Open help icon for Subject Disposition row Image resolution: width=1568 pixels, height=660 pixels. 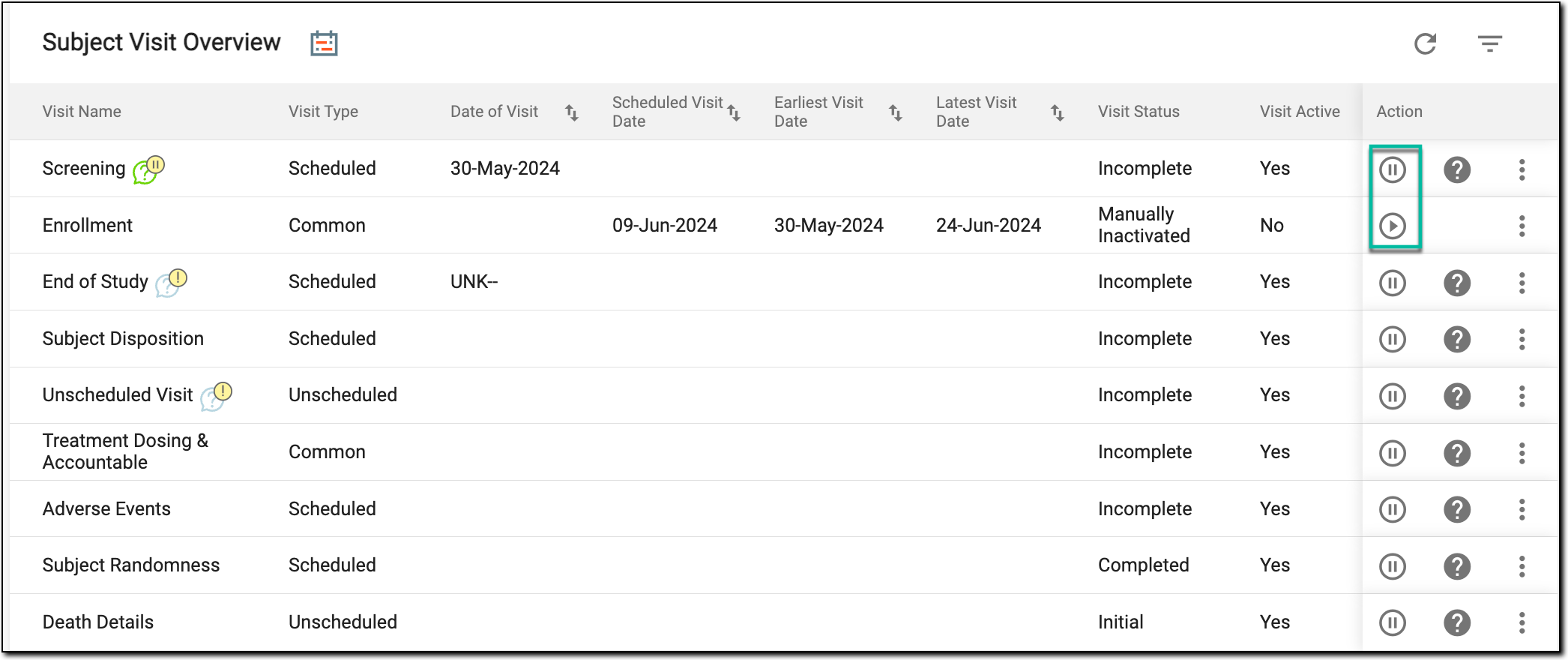tap(1457, 339)
